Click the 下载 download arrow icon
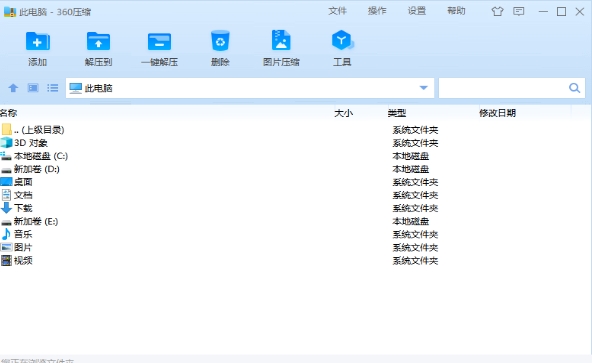592x363 pixels. (6, 208)
